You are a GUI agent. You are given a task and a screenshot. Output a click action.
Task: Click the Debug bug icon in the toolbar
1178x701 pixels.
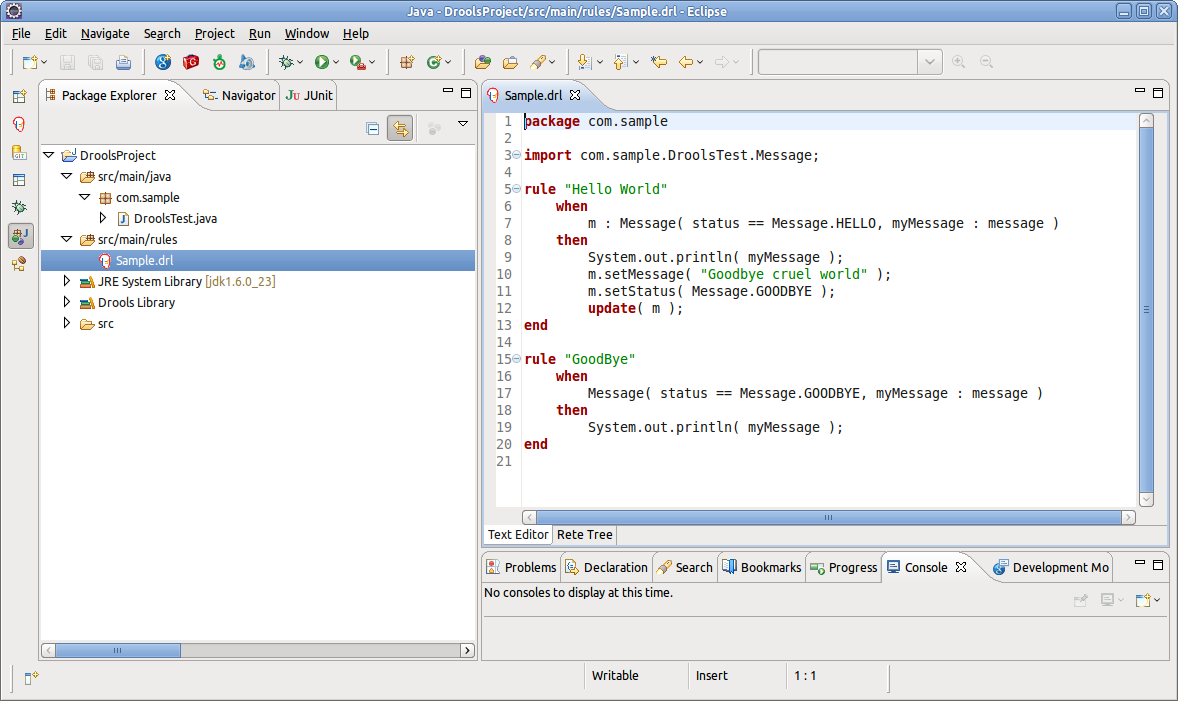pyautogui.click(x=287, y=62)
